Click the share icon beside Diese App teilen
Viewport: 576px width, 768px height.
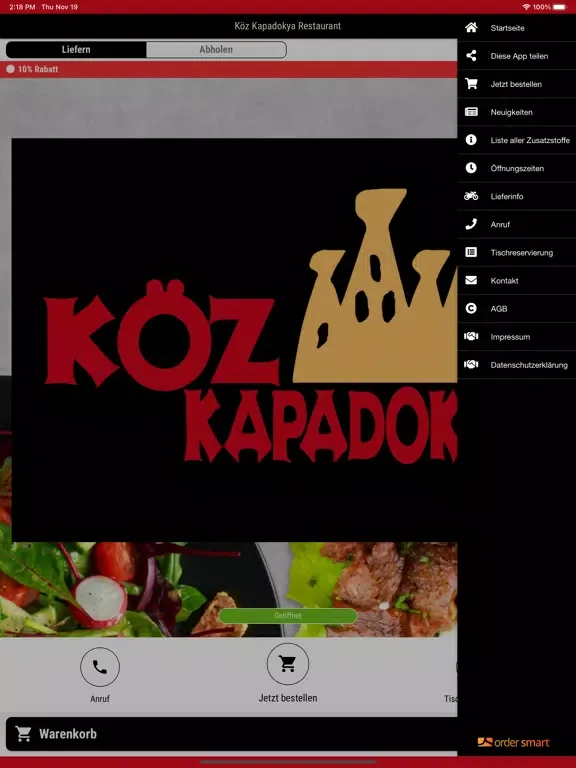coord(471,55)
